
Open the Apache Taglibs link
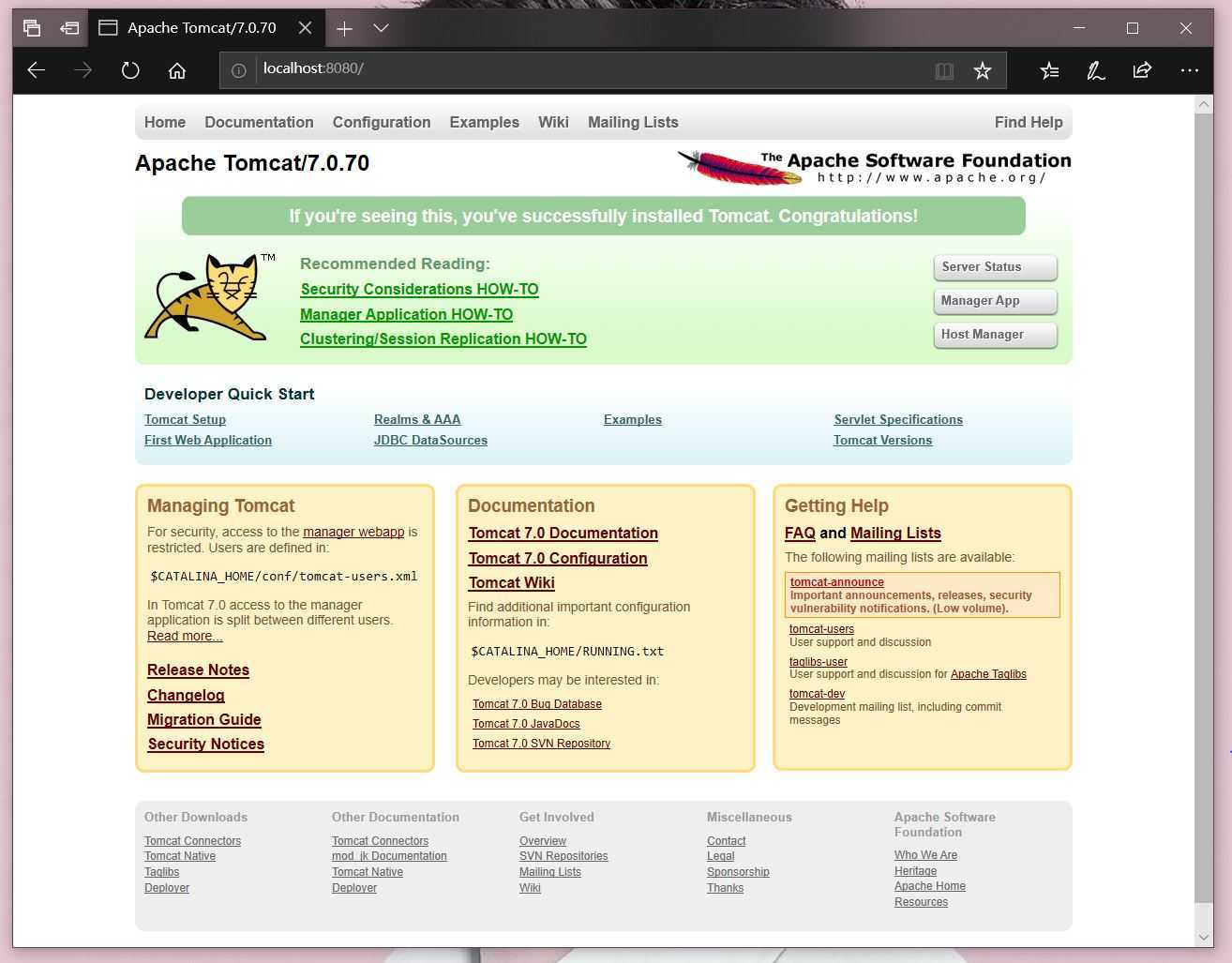coord(988,674)
